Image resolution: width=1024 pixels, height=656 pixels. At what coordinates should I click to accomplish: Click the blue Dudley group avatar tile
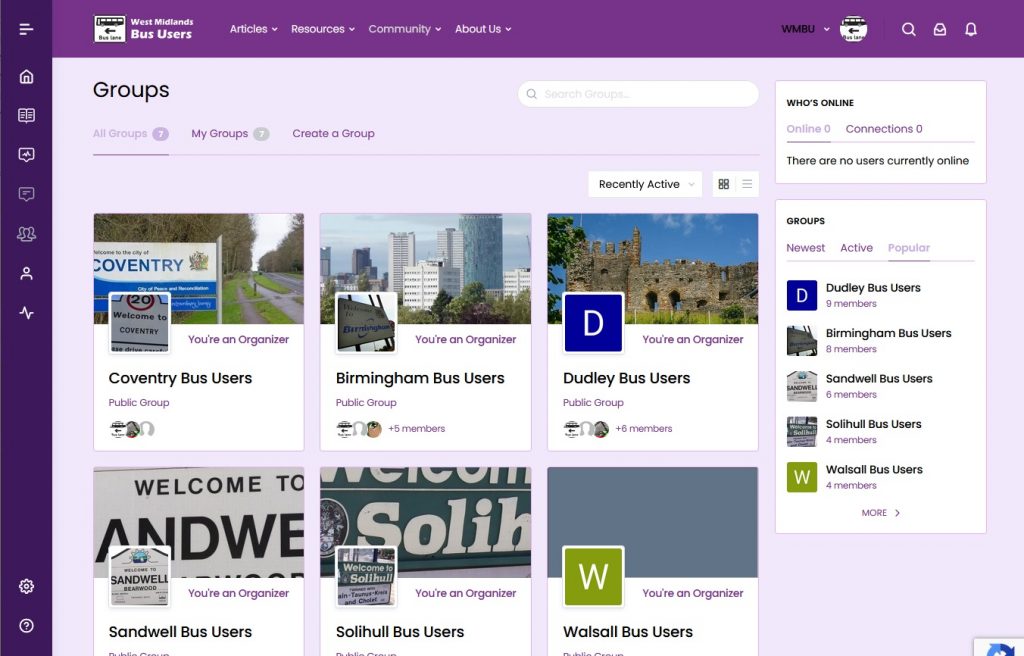(x=593, y=323)
